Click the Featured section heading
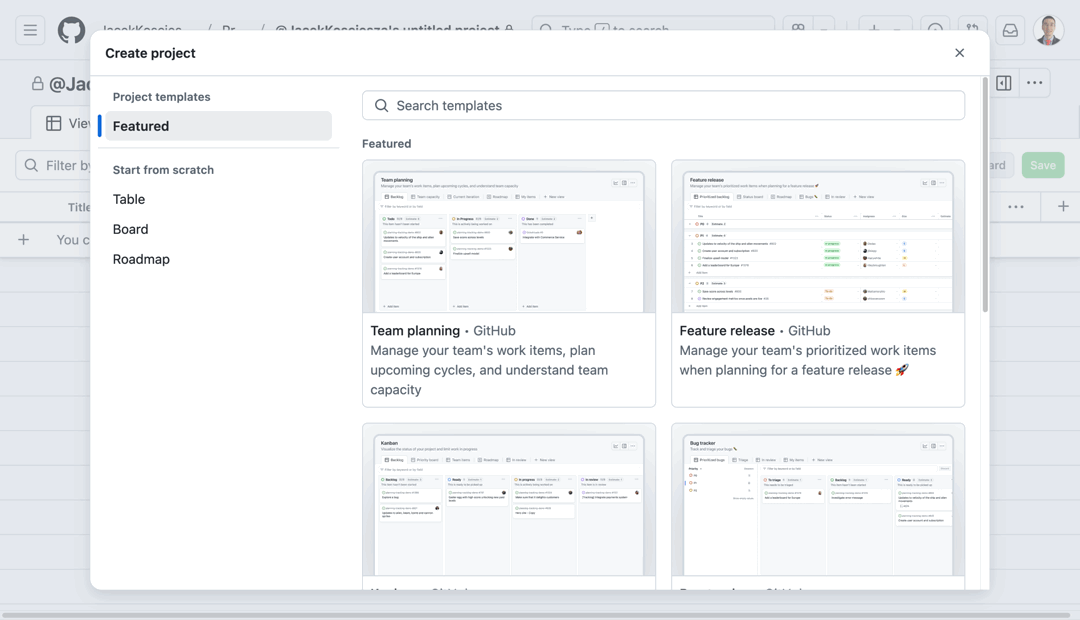This screenshot has height=620, width=1080. click(x=386, y=144)
